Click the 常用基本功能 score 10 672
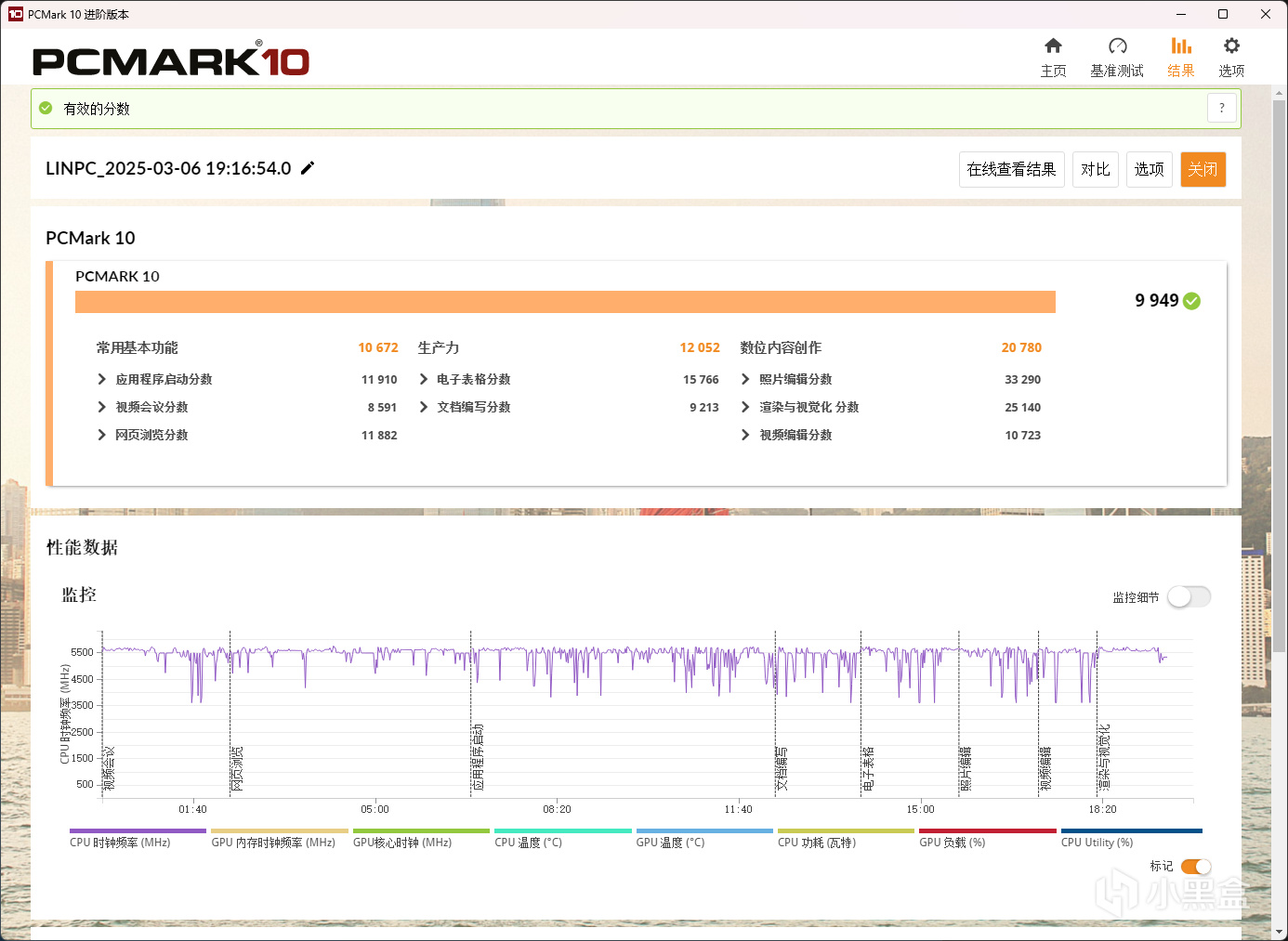This screenshot has width=1288, height=941. 378,347
